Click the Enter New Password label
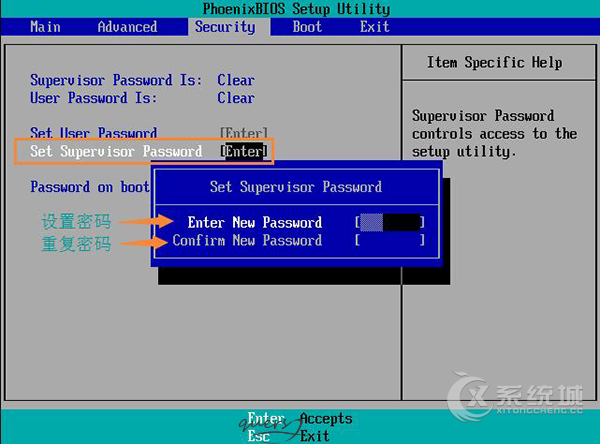Viewport: 600px width, 444px height. click(255, 222)
